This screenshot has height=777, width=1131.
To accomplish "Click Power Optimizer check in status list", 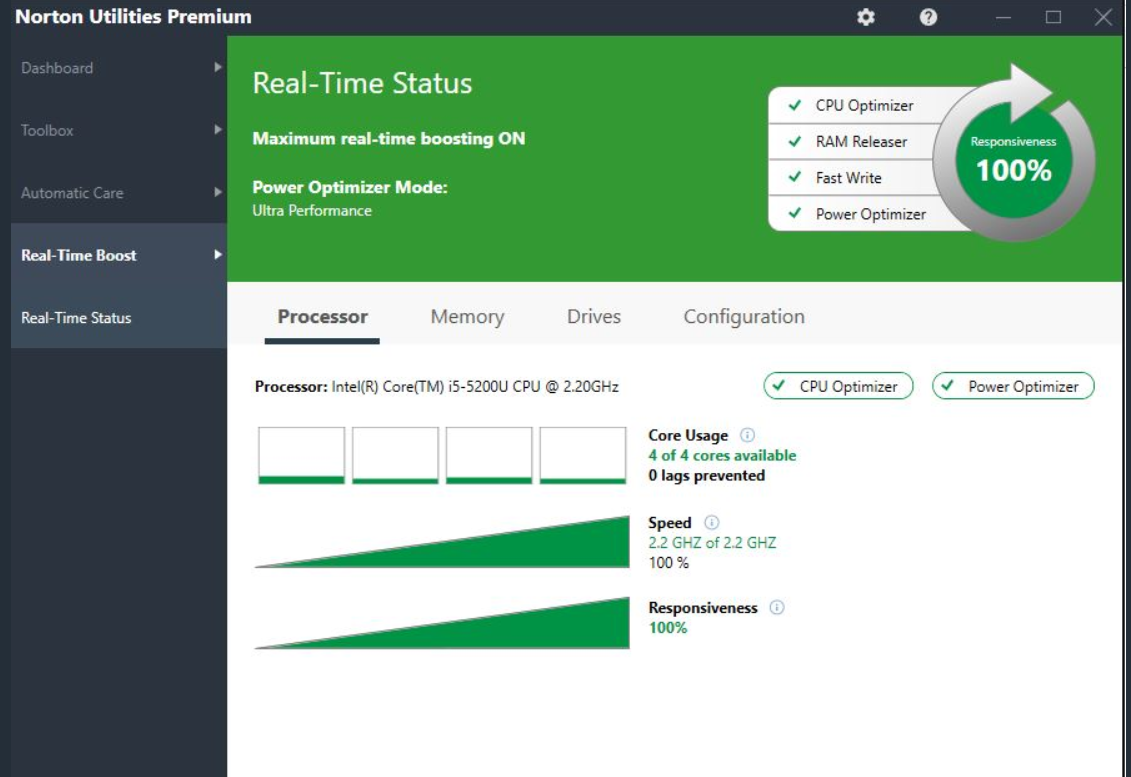I will pyautogui.click(x=795, y=214).
